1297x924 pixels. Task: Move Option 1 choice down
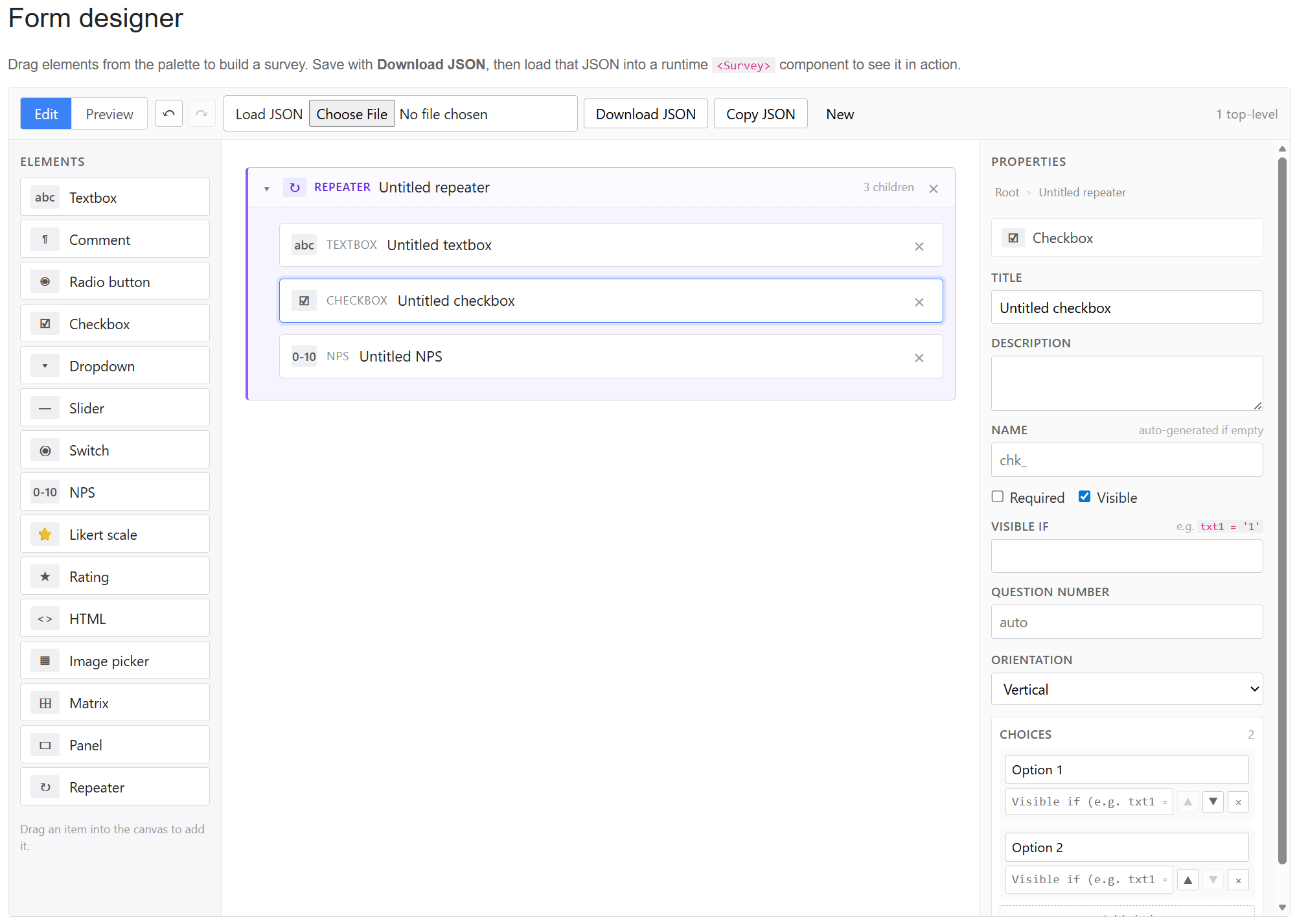pos(1213,802)
